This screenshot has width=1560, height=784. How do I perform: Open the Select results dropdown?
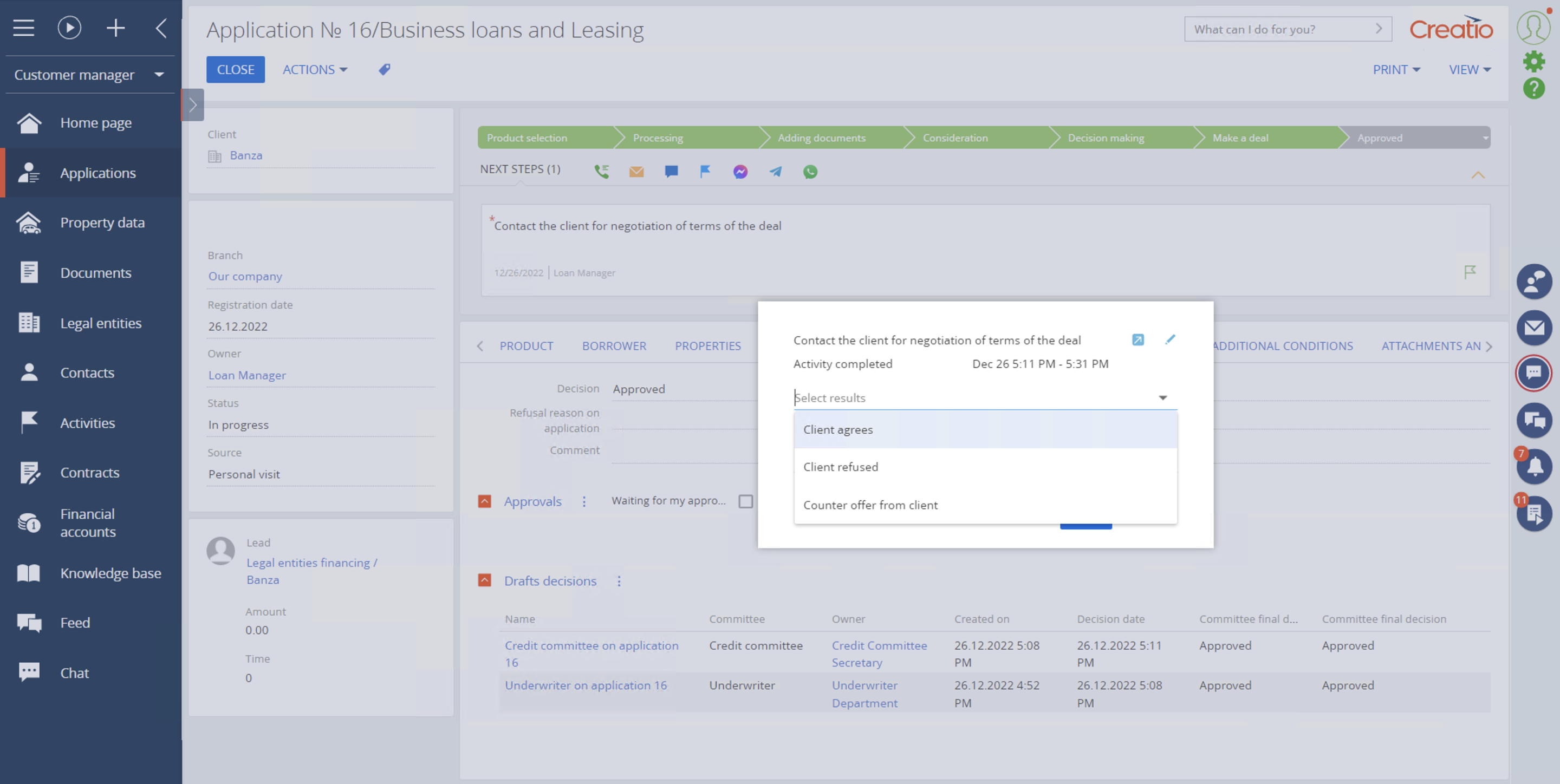[x=1162, y=397]
